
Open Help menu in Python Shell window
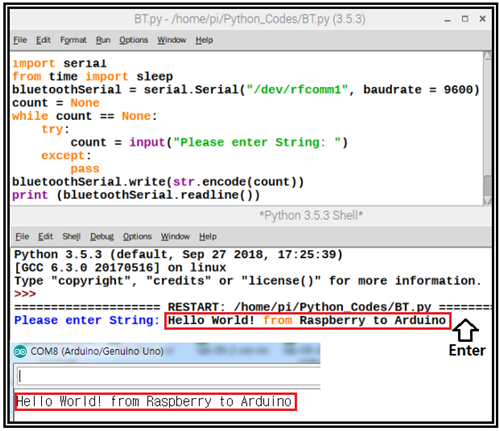[208, 236]
